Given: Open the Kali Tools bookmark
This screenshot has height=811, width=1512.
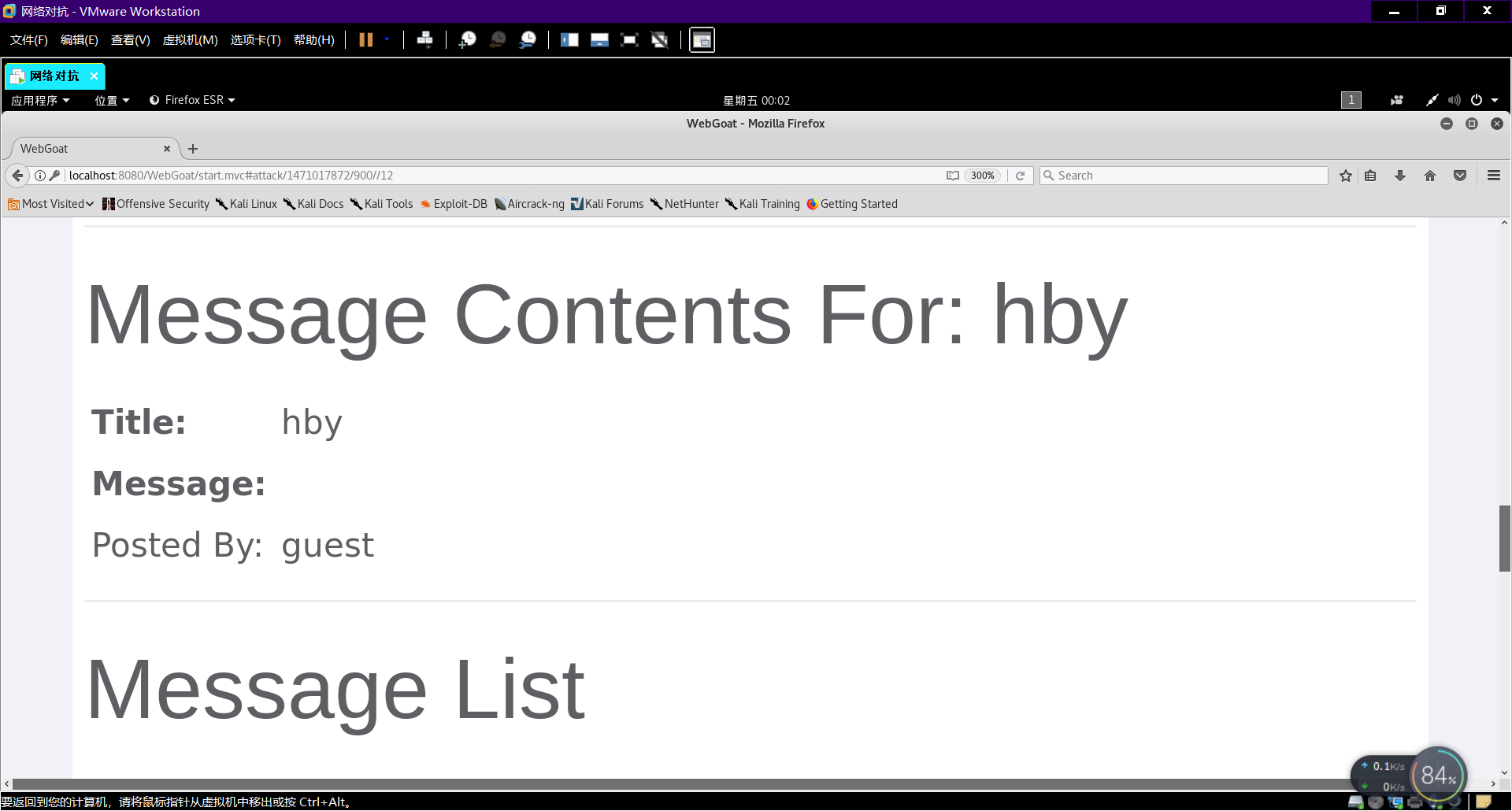Looking at the screenshot, I should point(382,204).
